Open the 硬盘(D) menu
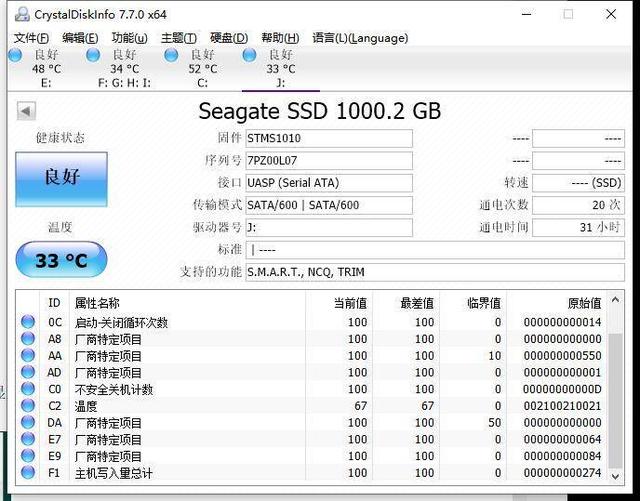The width and height of the screenshot is (640, 501). tap(229, 38)
